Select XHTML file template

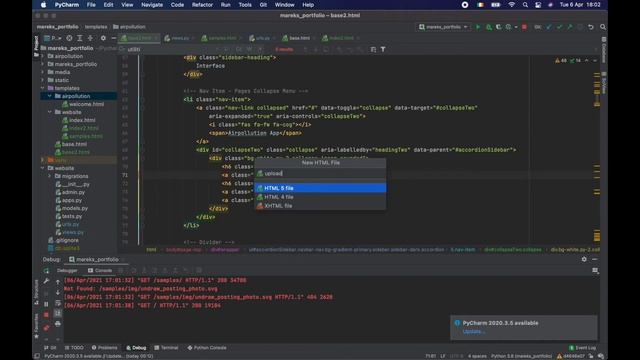point(320,206)
